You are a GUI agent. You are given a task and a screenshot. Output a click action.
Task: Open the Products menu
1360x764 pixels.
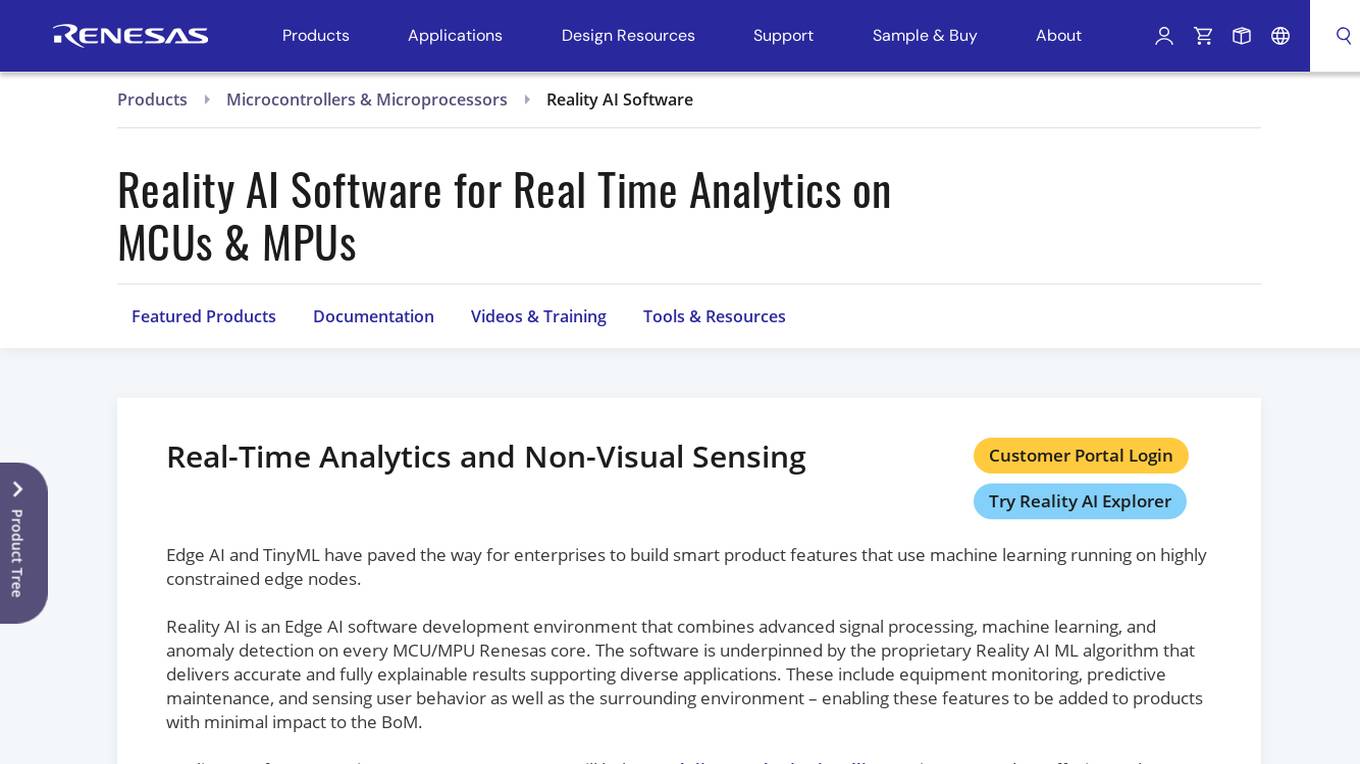click(316, 36)
